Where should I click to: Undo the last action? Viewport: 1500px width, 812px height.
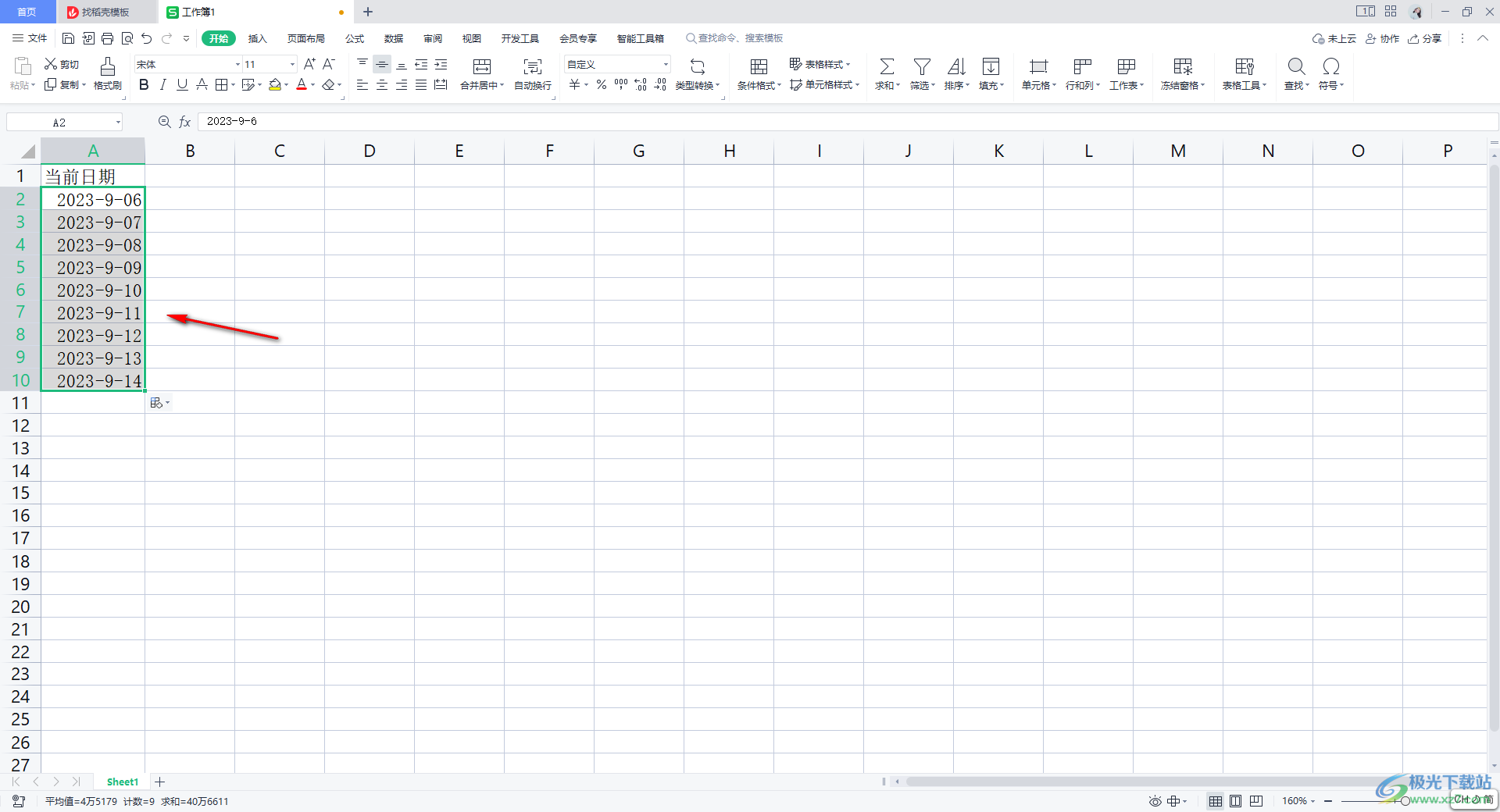(x=146, y=38)
